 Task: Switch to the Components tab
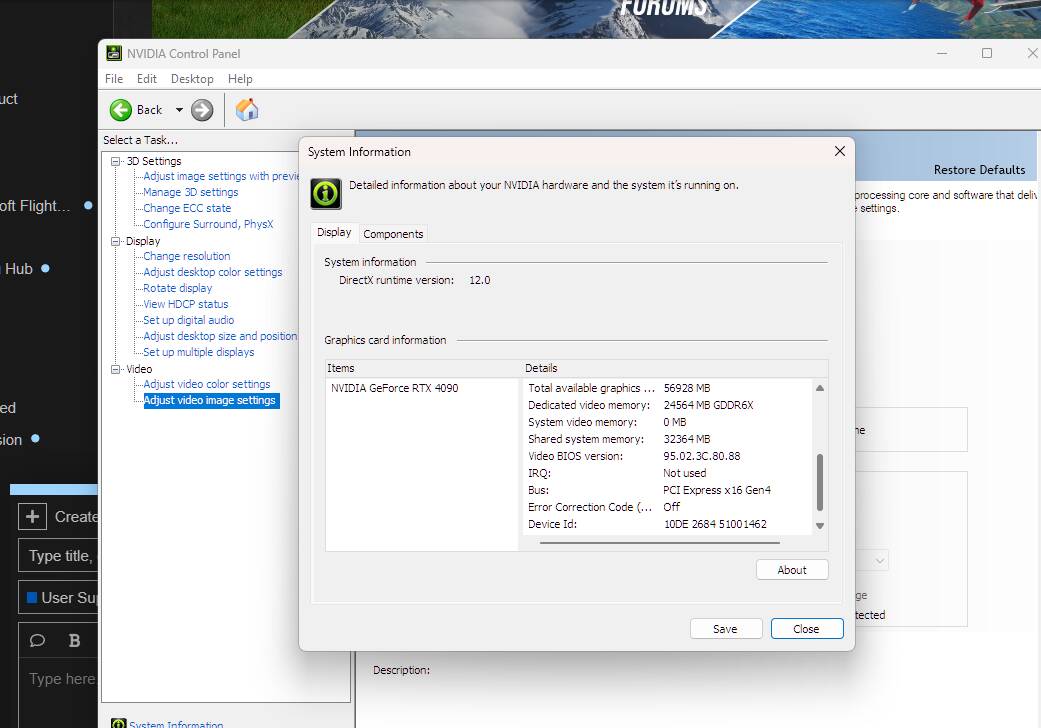pyautogui.click(x=393, y=233)
